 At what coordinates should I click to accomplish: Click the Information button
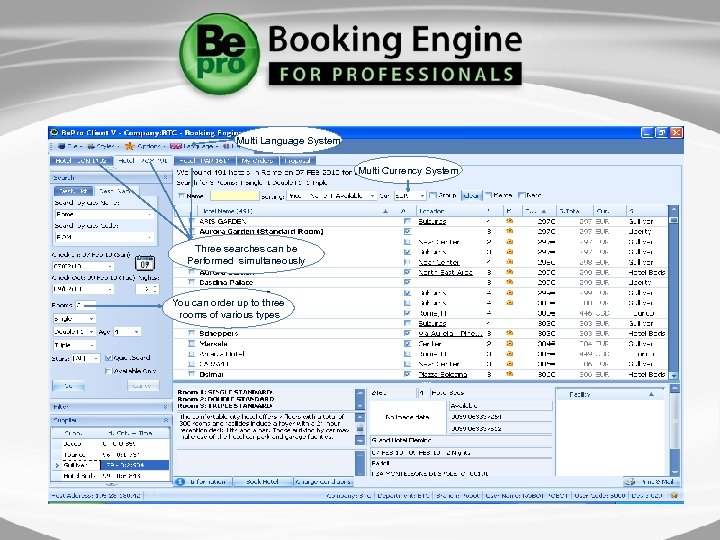click(x=203, y=482)
